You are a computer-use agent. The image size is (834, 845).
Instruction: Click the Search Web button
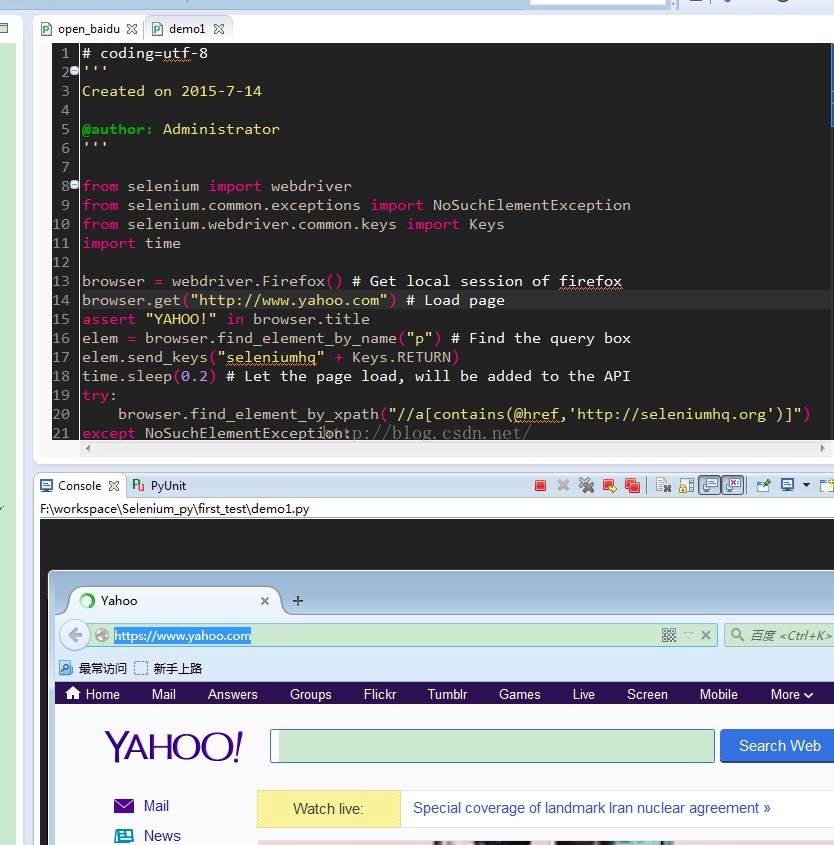coord(779,746)
